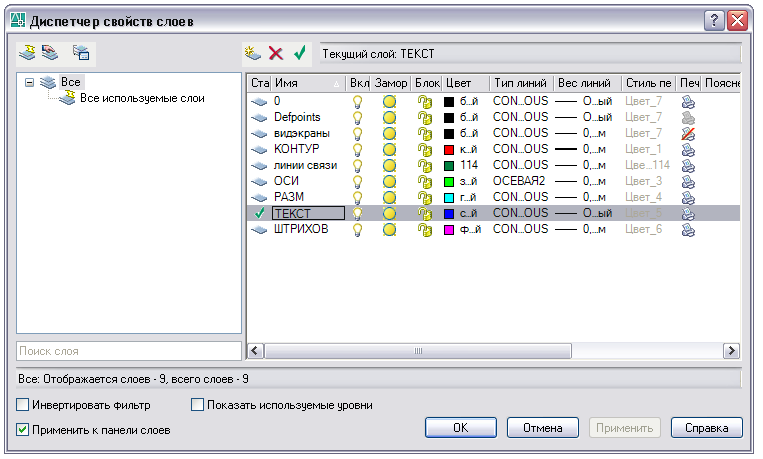Select Все используемые слои filter
763x459 pixels.
tap(142, 98)
